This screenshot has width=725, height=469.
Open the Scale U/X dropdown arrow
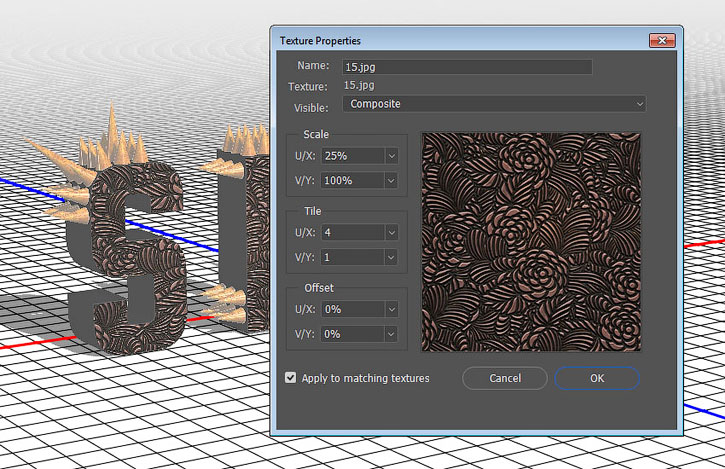[391, 156]
